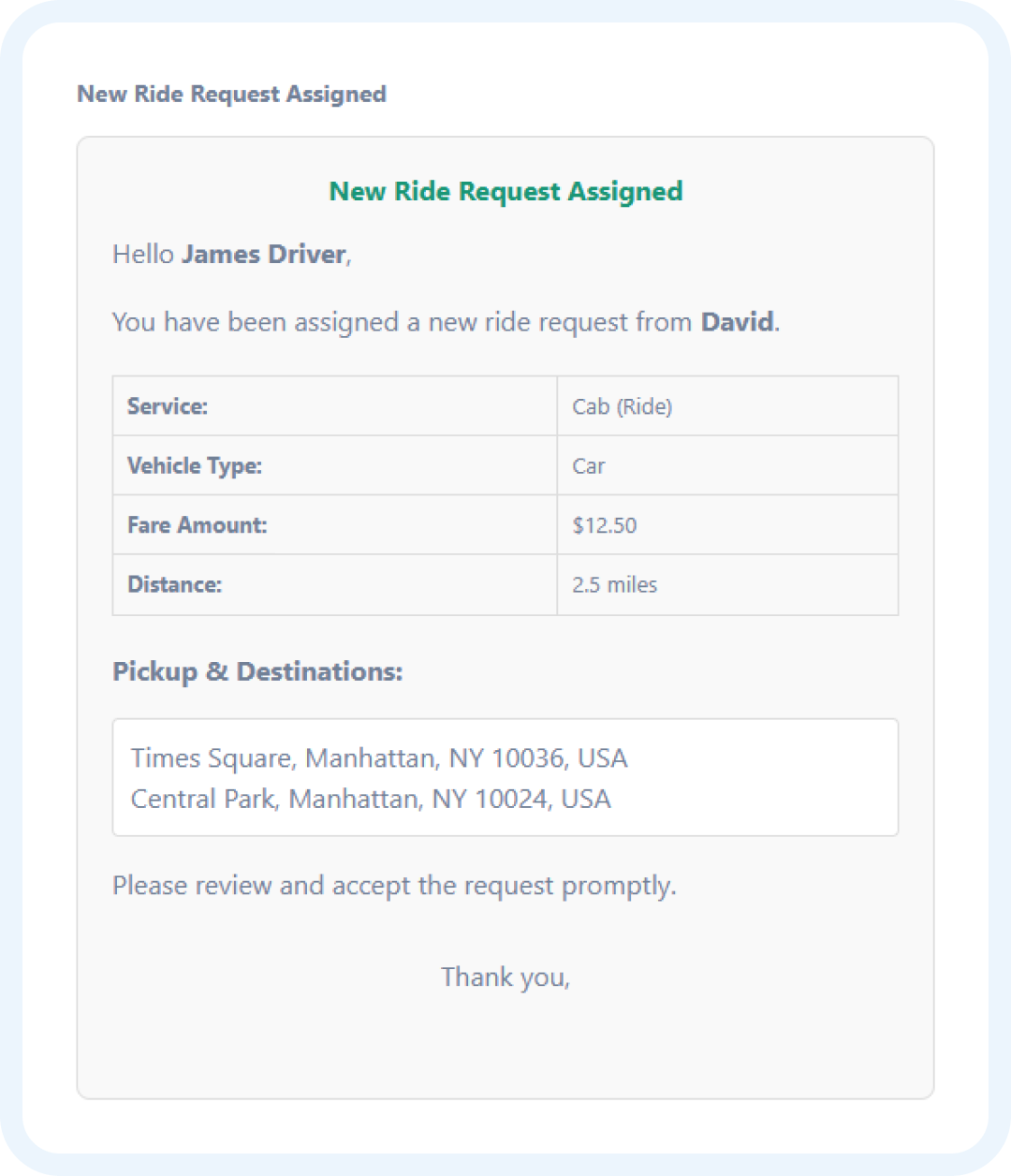
Task: Click the 2.5 miles distance value
Action: [615, 585]
